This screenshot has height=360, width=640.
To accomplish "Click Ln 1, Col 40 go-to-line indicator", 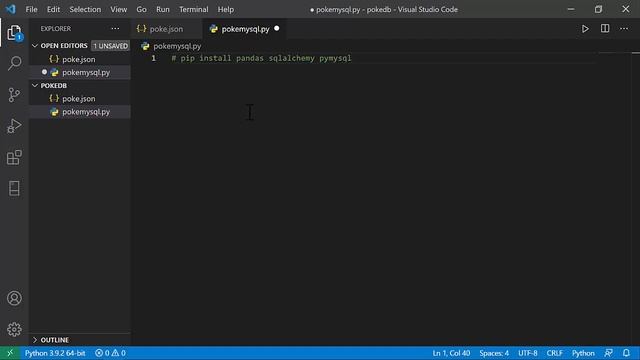I will pos(451,353).
